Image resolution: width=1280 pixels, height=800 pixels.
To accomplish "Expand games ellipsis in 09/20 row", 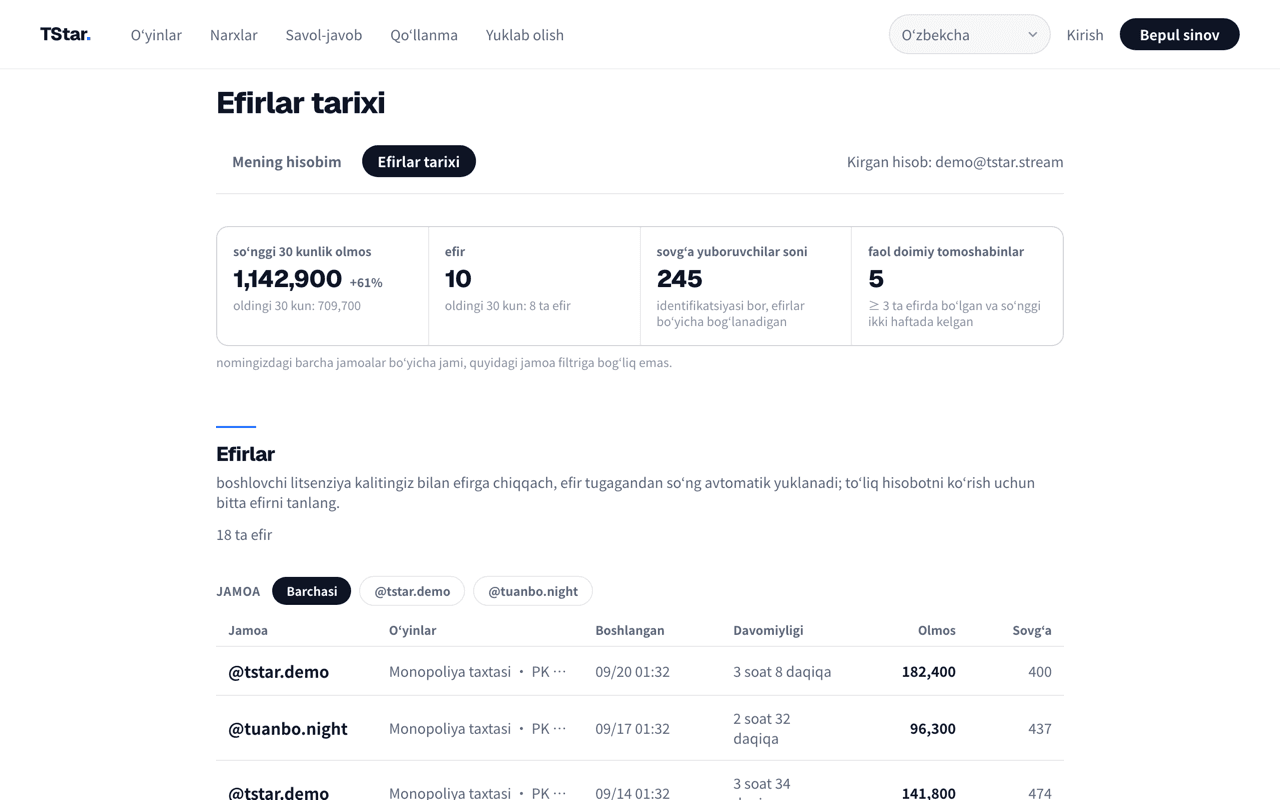I will (x=560, y=671).
